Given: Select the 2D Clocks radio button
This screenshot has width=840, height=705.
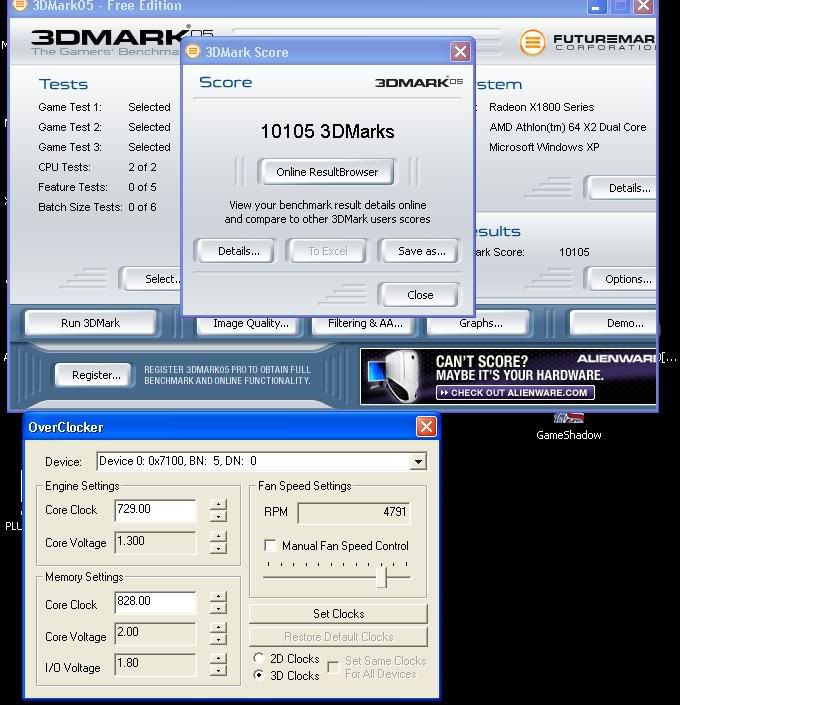Looking at the screenshot, I should pyautogui.click(x=259, y=658).
